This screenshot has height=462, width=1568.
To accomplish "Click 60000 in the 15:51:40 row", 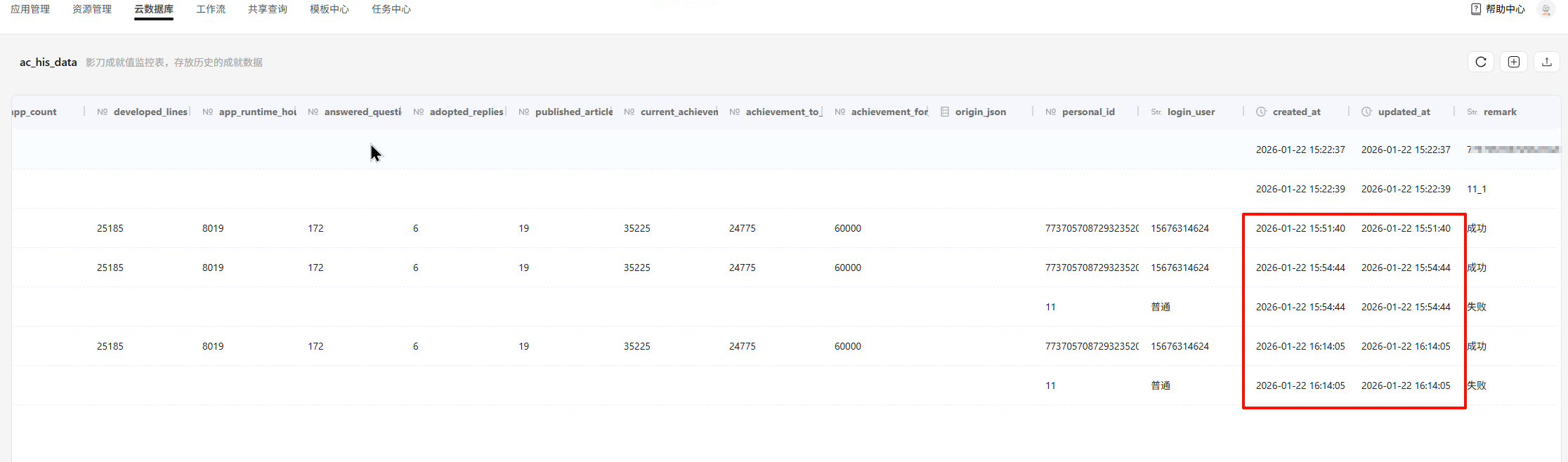I will (x=848, y=228).
